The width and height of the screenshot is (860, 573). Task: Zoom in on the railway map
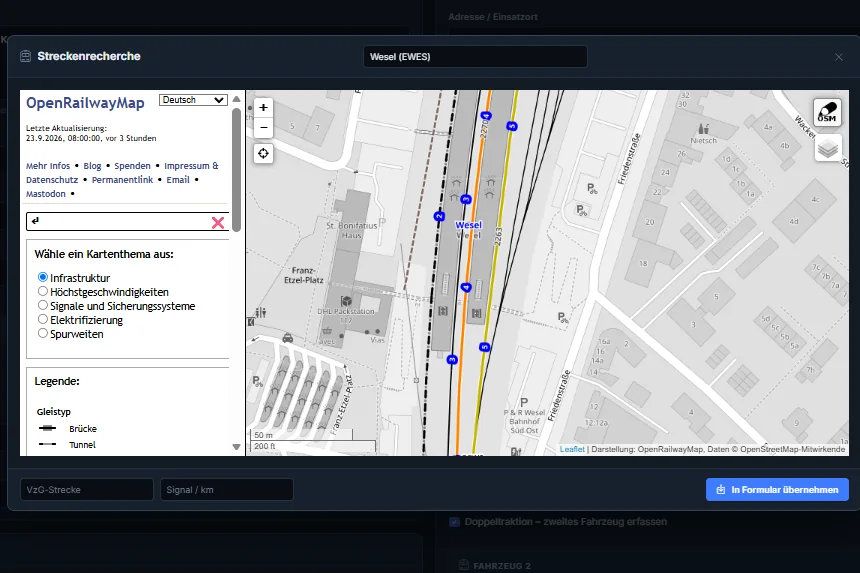(263, 107)
